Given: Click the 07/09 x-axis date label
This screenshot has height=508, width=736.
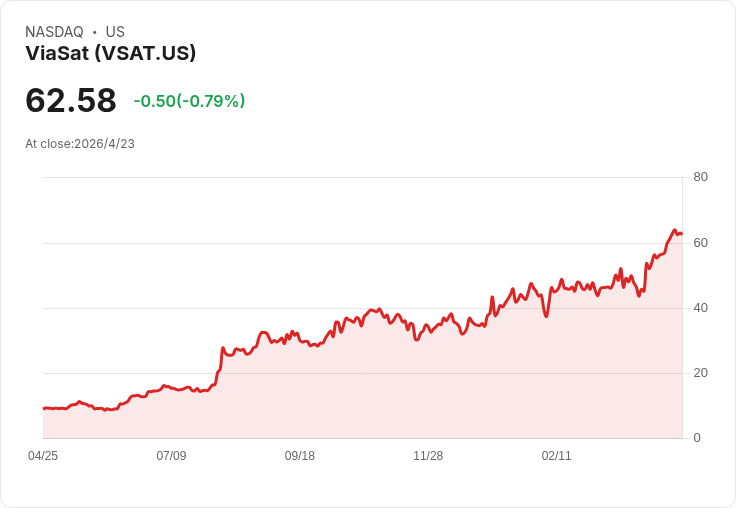Looking at the screenshot, I should [x=171, y=456].
